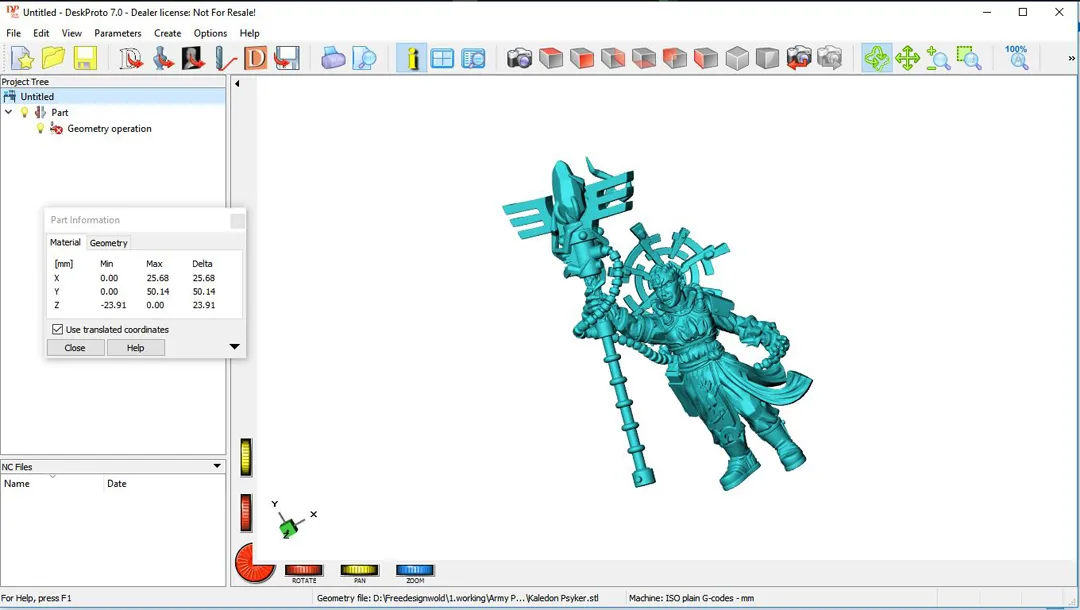Click the Machine ISO plain G-codes status text

(x=691, y=598)
